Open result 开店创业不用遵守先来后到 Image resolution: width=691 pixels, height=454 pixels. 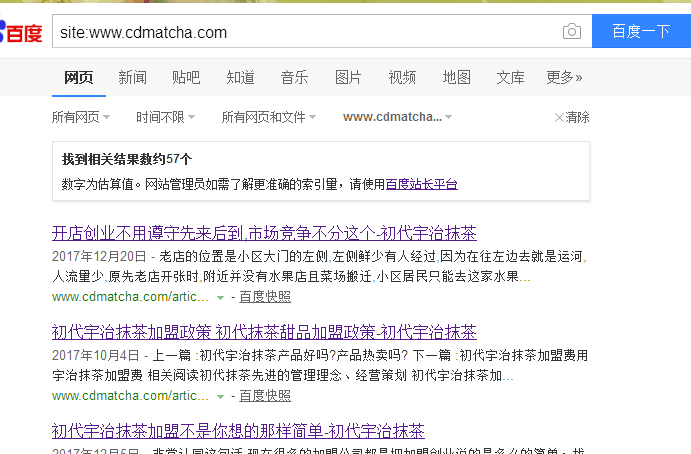click(x=264, y=233)
